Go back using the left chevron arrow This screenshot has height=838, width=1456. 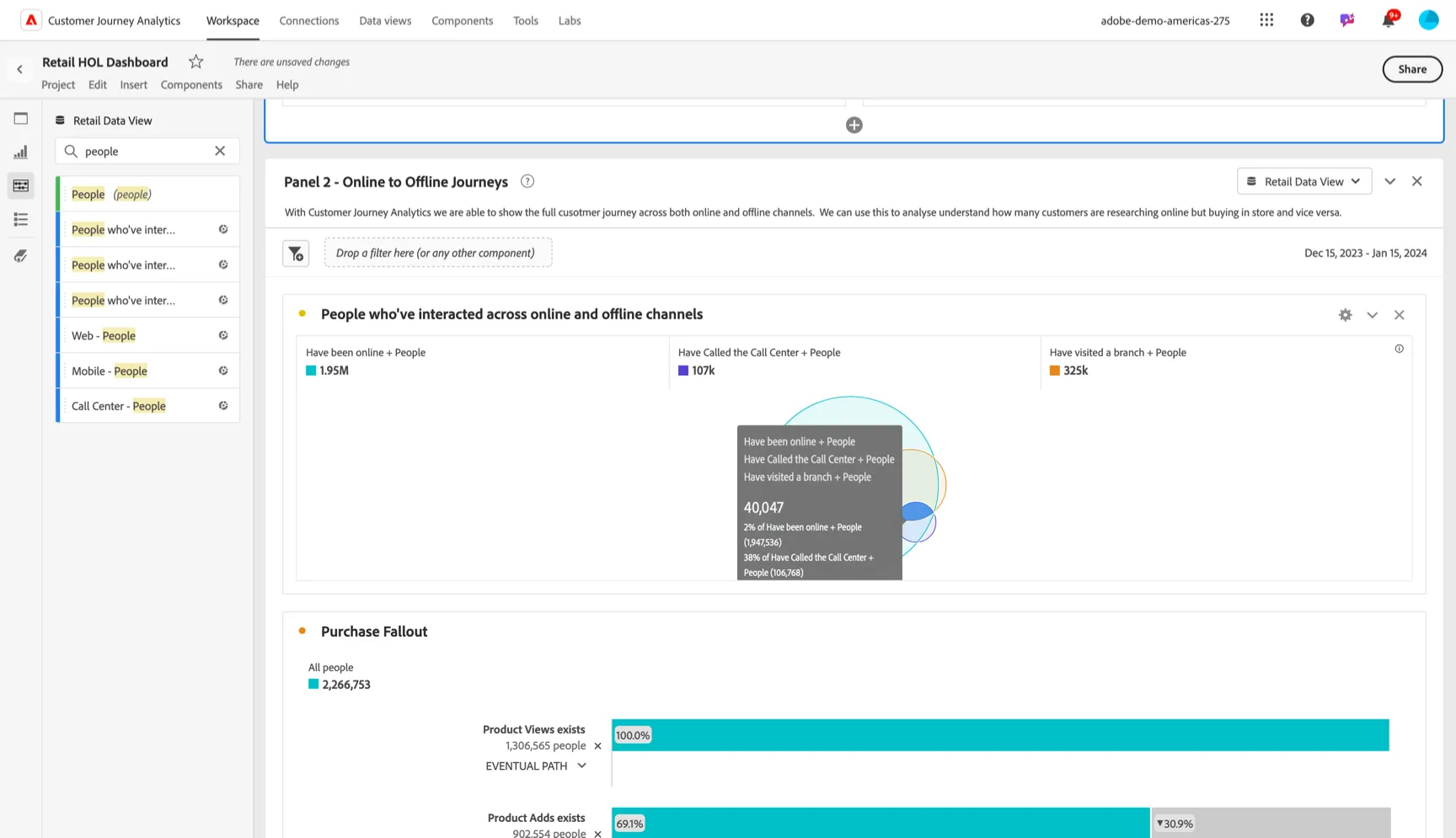point(19,69)
